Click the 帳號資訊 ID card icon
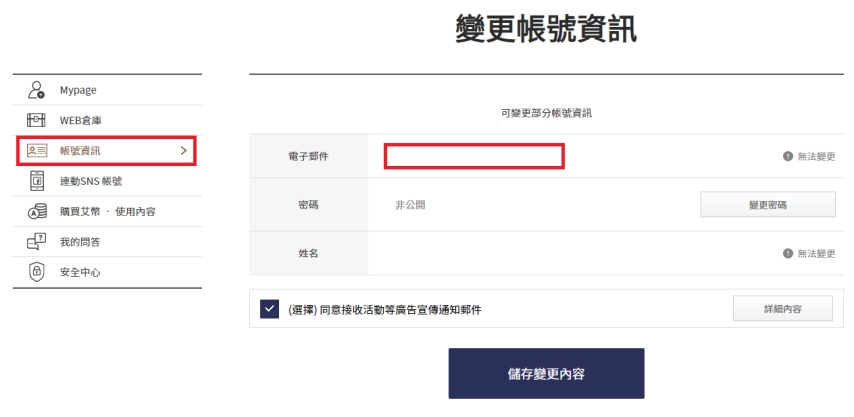The height and width of the screenshot is (417, 854). click(36, 151)
